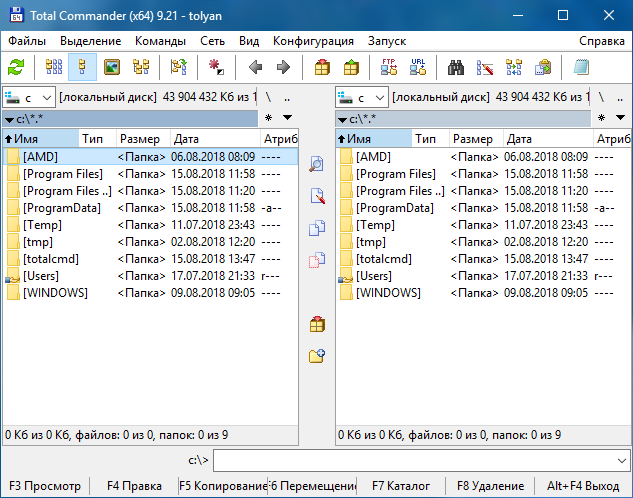Toggle the brief file list view button
The height and width of the screenshot is (498, 633).
54,68
